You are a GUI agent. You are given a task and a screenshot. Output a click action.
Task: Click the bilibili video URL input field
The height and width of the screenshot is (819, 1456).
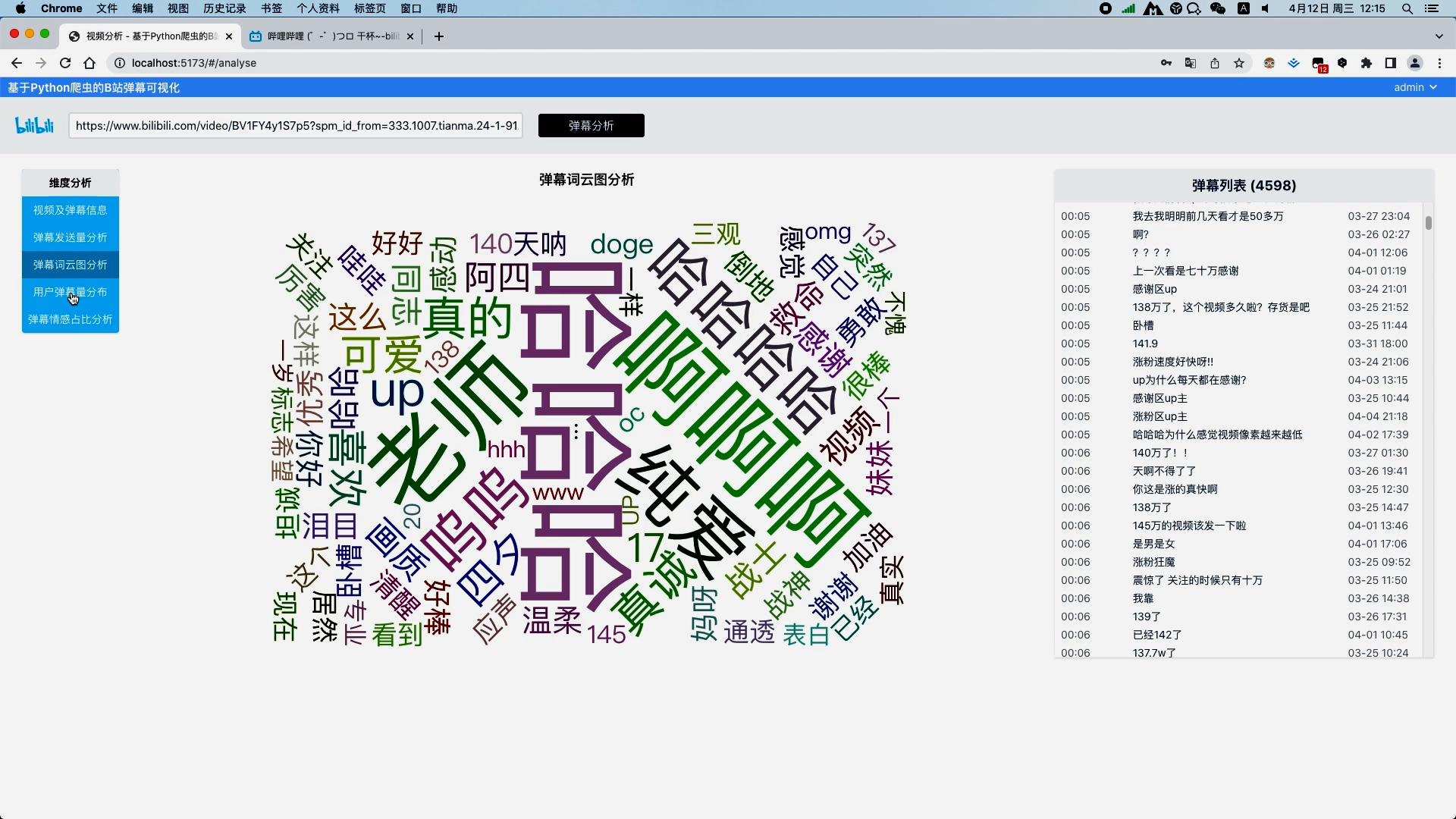pos(296,126)
